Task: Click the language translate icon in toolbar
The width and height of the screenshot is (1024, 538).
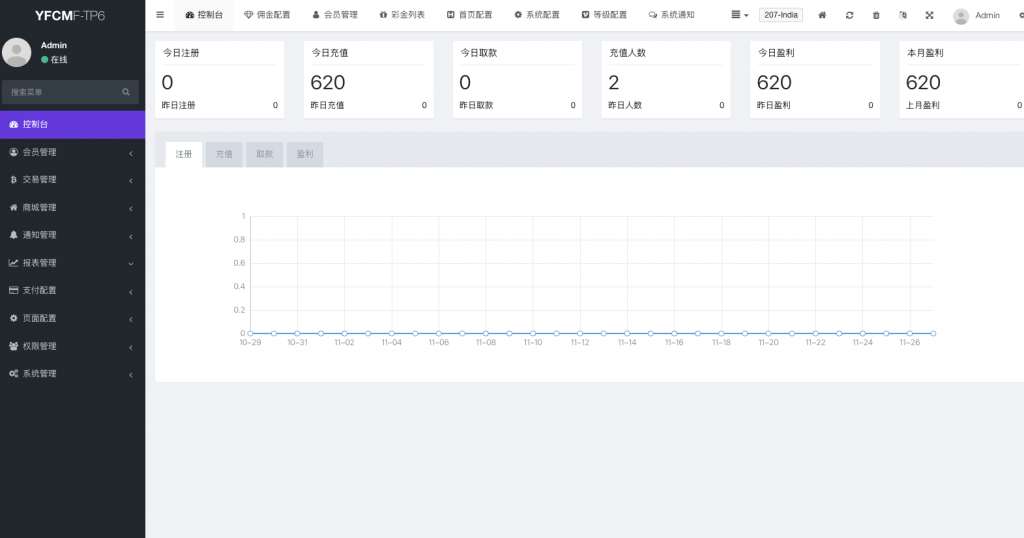Action: pos(903,16)
